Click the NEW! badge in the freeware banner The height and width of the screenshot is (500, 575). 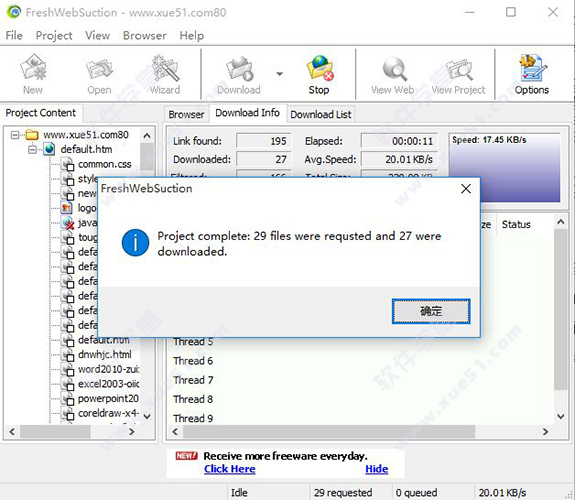tap(186, 456)
